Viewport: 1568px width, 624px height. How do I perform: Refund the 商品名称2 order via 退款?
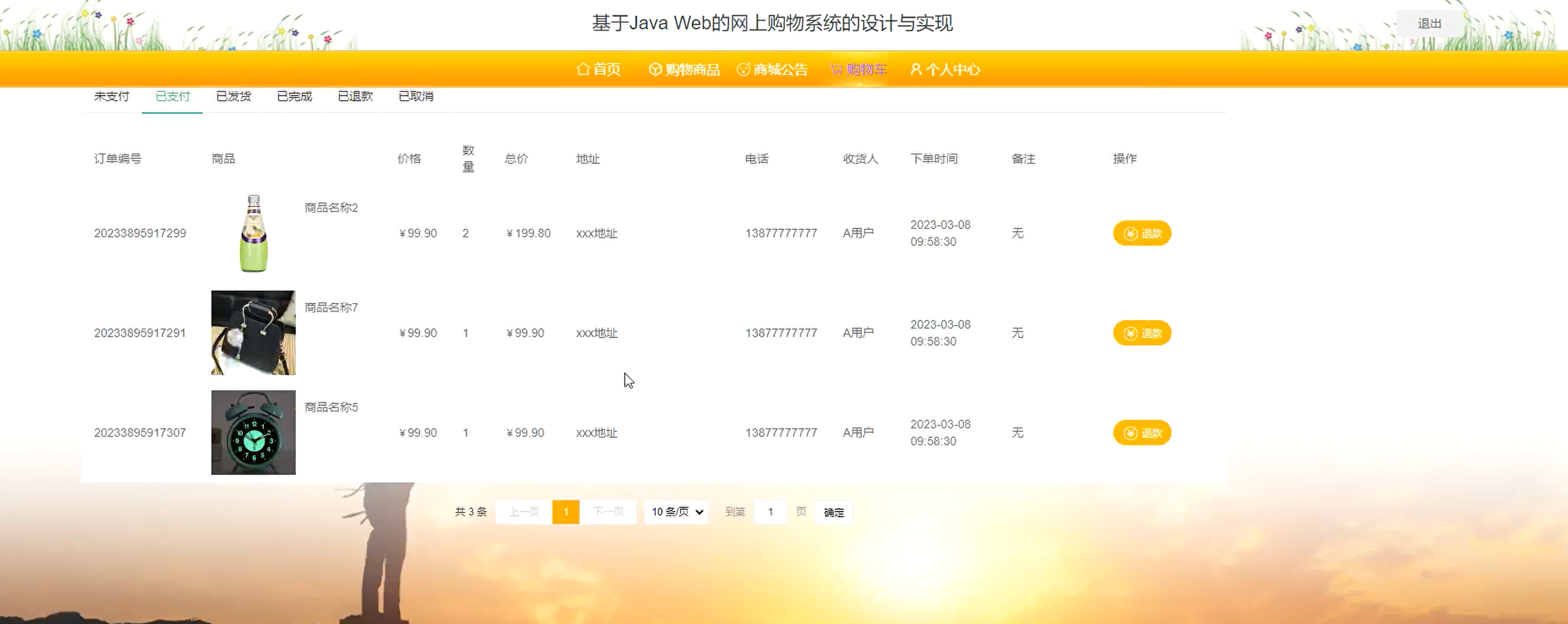1142,233
